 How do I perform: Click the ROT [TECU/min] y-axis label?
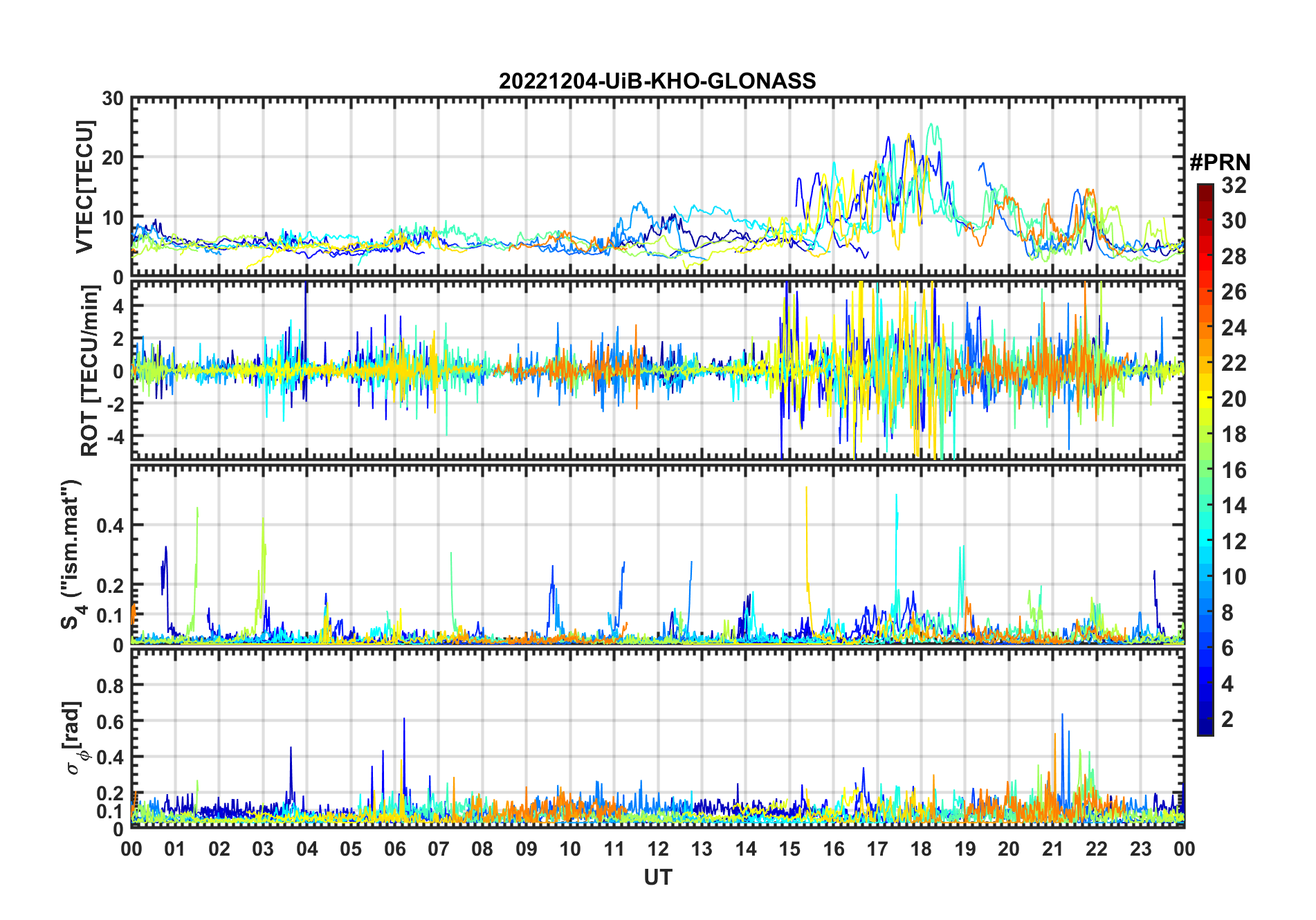tap(90, 371)
